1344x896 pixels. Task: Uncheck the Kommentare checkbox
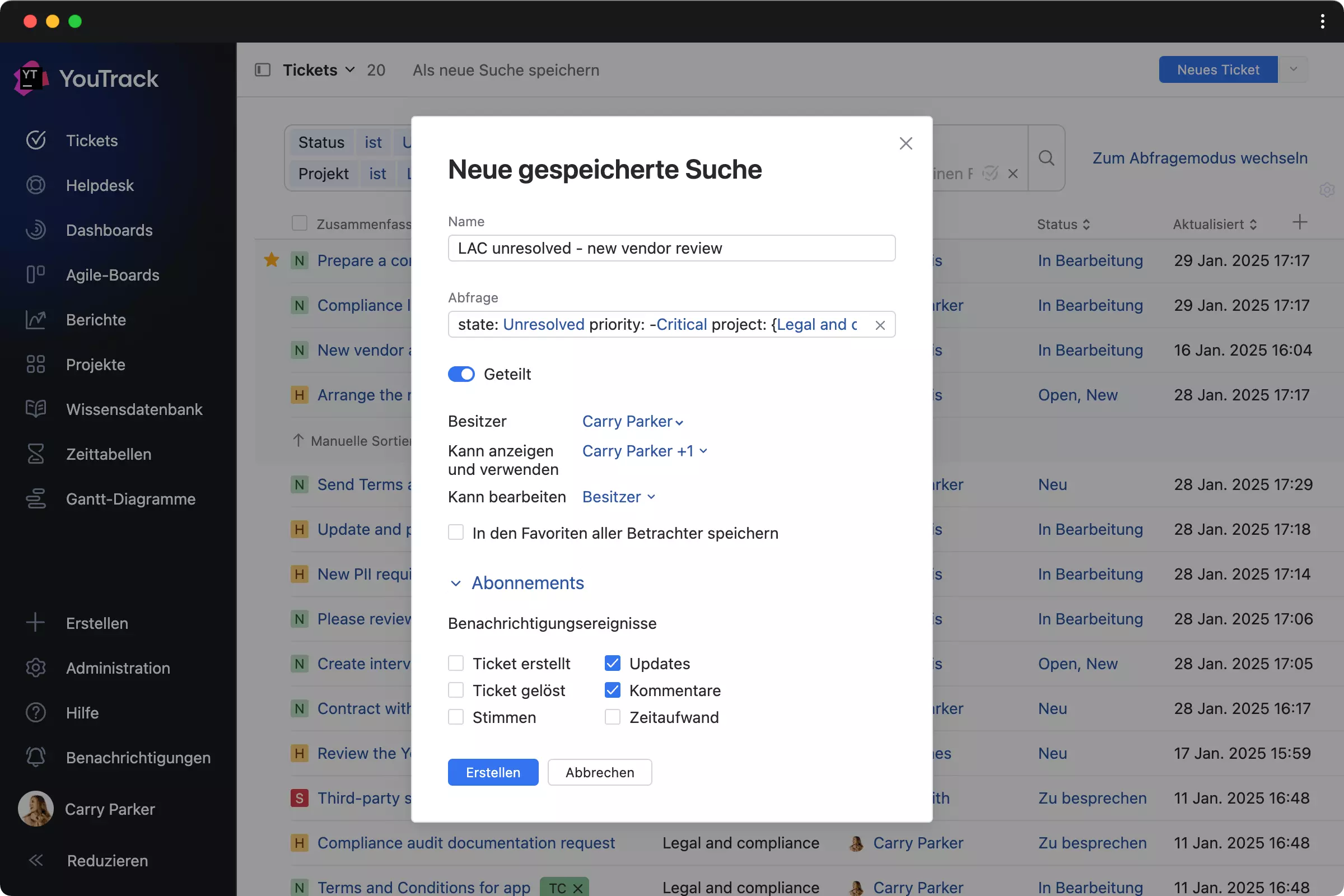point(612,690)
